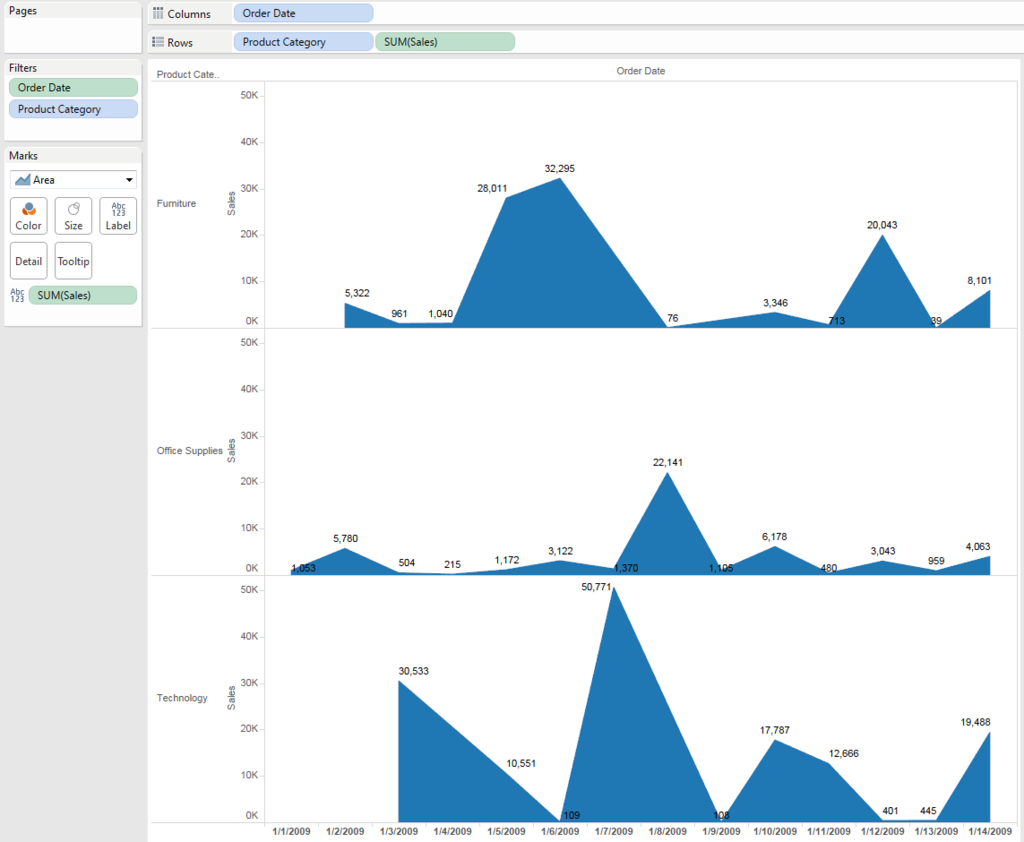Click the Order Date axis title

pyautogui.click(x=641, y=71)
